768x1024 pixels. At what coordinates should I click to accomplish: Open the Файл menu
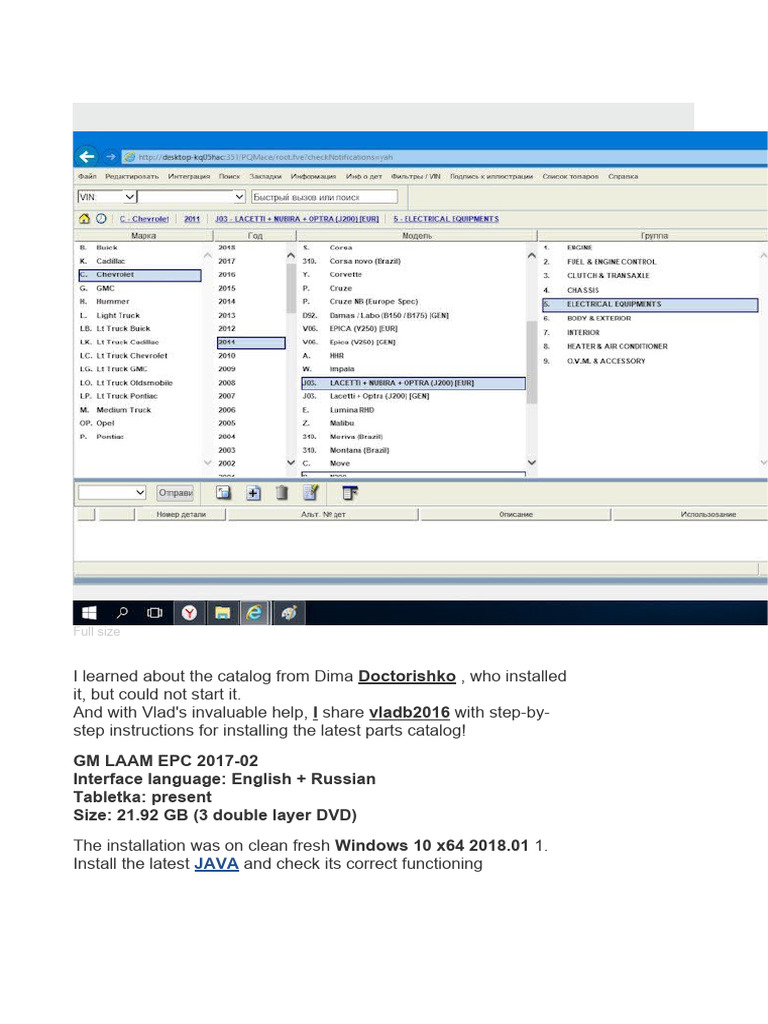pyautogui.click(x=88, y=177)
